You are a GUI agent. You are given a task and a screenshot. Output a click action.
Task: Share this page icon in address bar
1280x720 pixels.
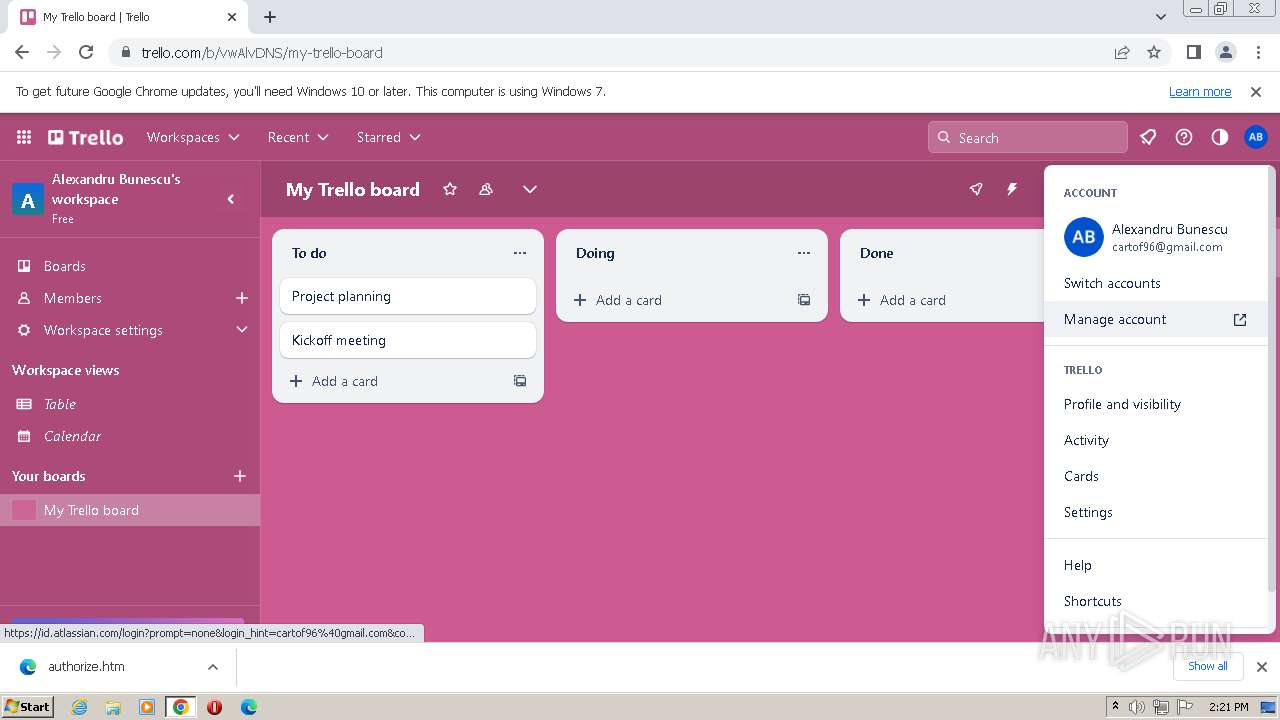click(1122, 52)
